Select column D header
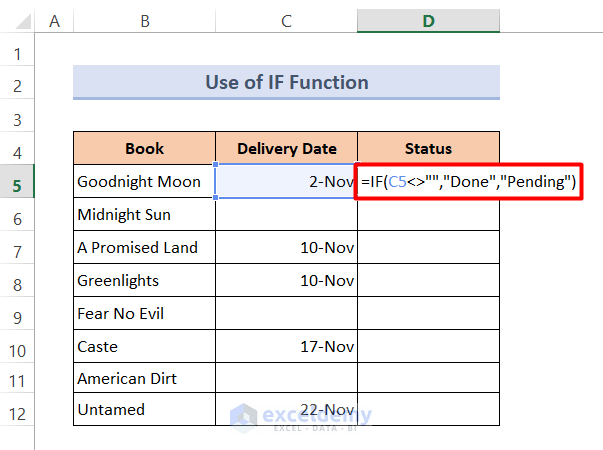 tap(428, 19)
